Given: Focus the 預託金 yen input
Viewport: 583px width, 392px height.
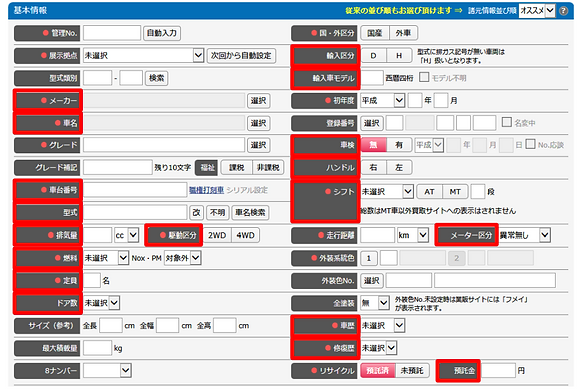Looking at the screenshot, I should pos(498,370).
